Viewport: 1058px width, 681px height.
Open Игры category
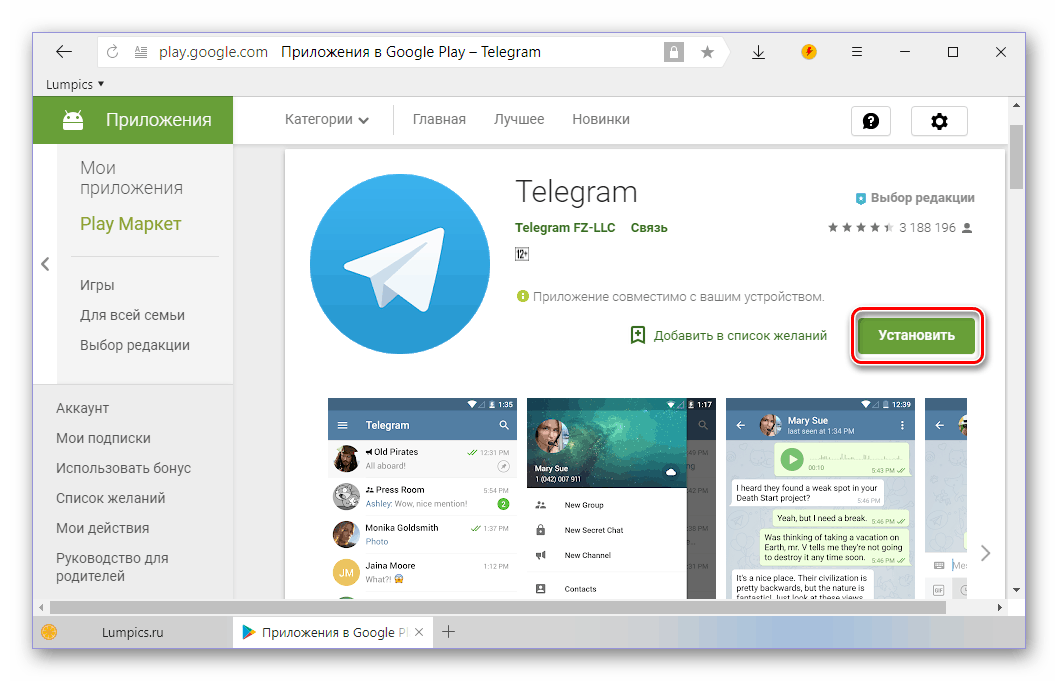97,285
